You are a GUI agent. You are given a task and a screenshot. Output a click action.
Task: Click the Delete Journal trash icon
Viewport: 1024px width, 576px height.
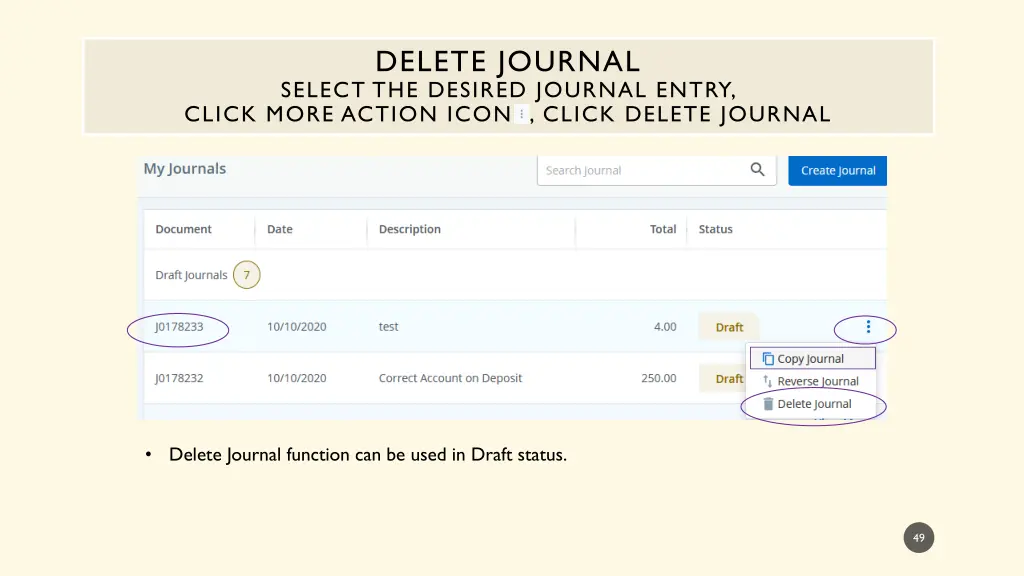coord(767,404)
